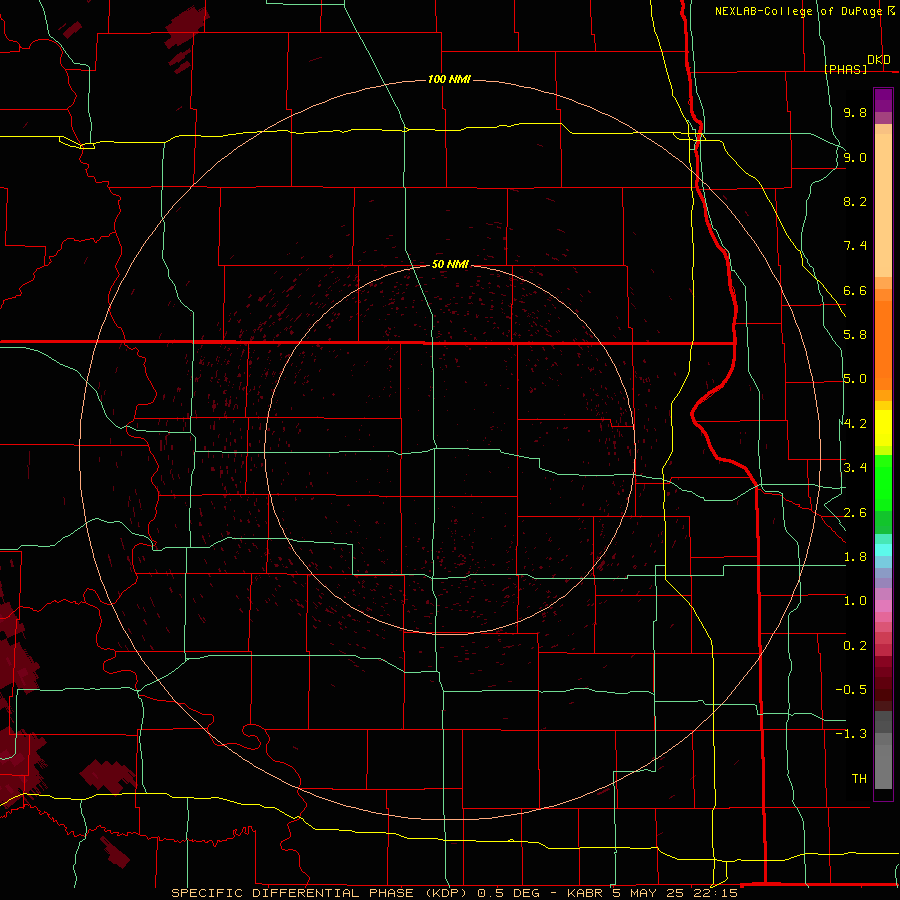
Task: Click the 5.0 scale value
Action: tap(855, 379)
